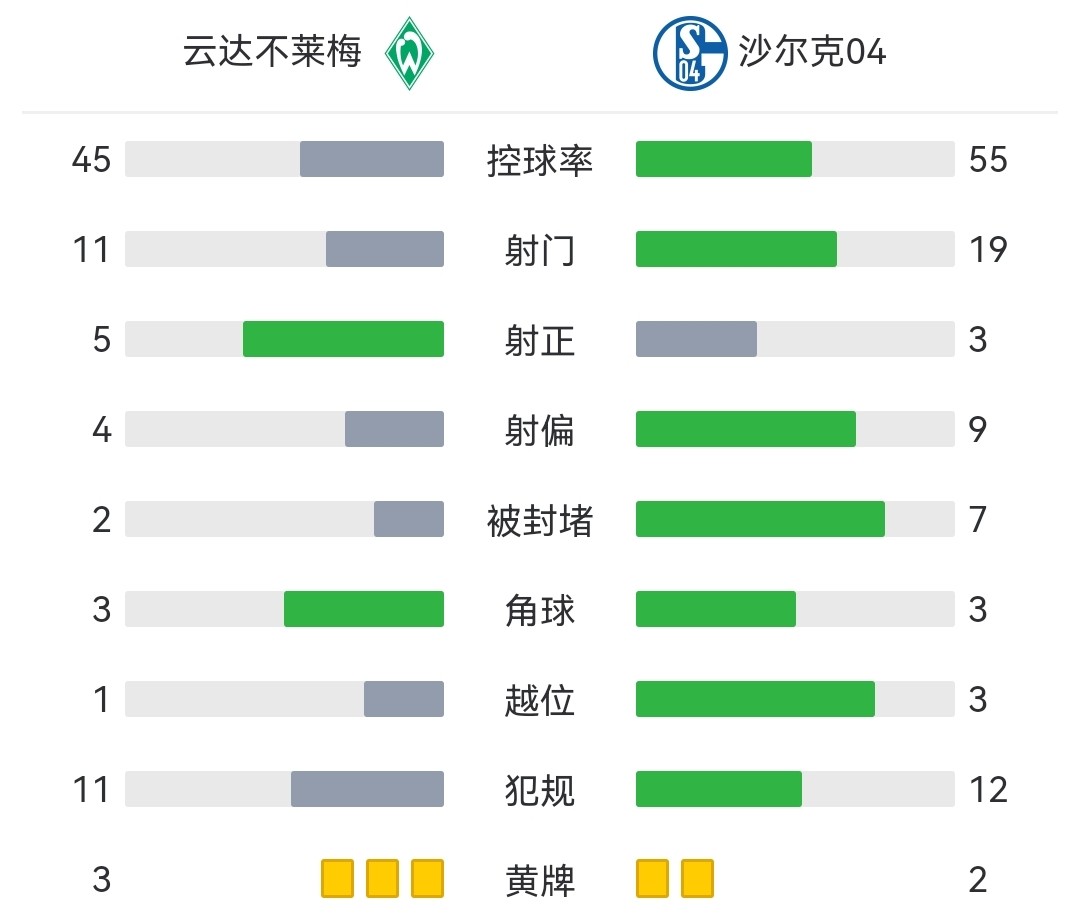Click Werder Bremen's green shots-on-target bar
1080x916 pixels.
pyautogui.click(x=343, y=339)
